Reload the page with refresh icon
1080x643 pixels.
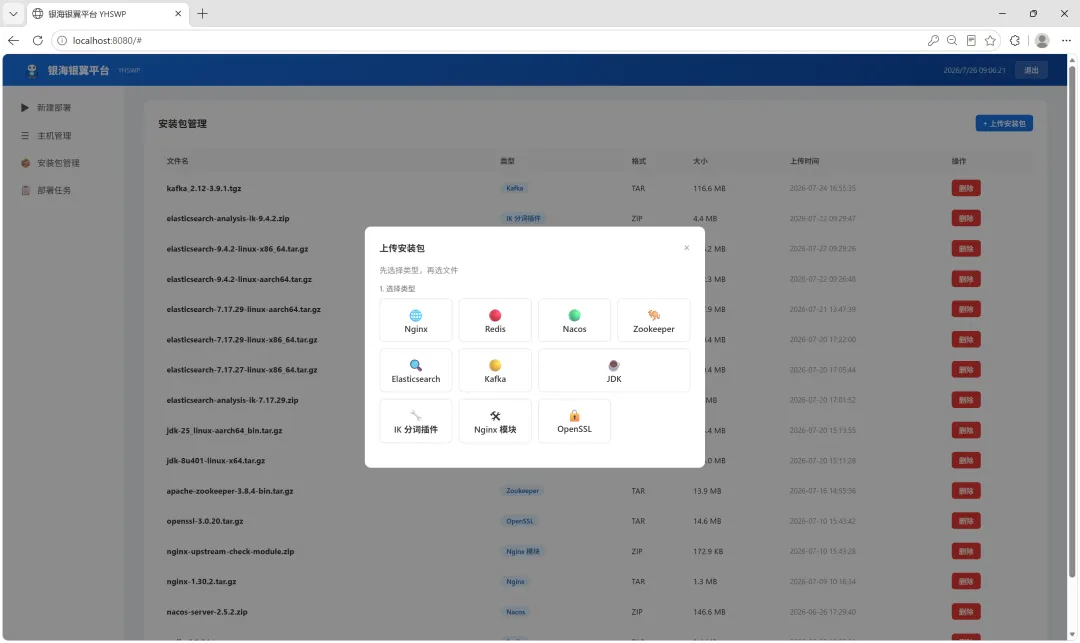click(37, 41)
